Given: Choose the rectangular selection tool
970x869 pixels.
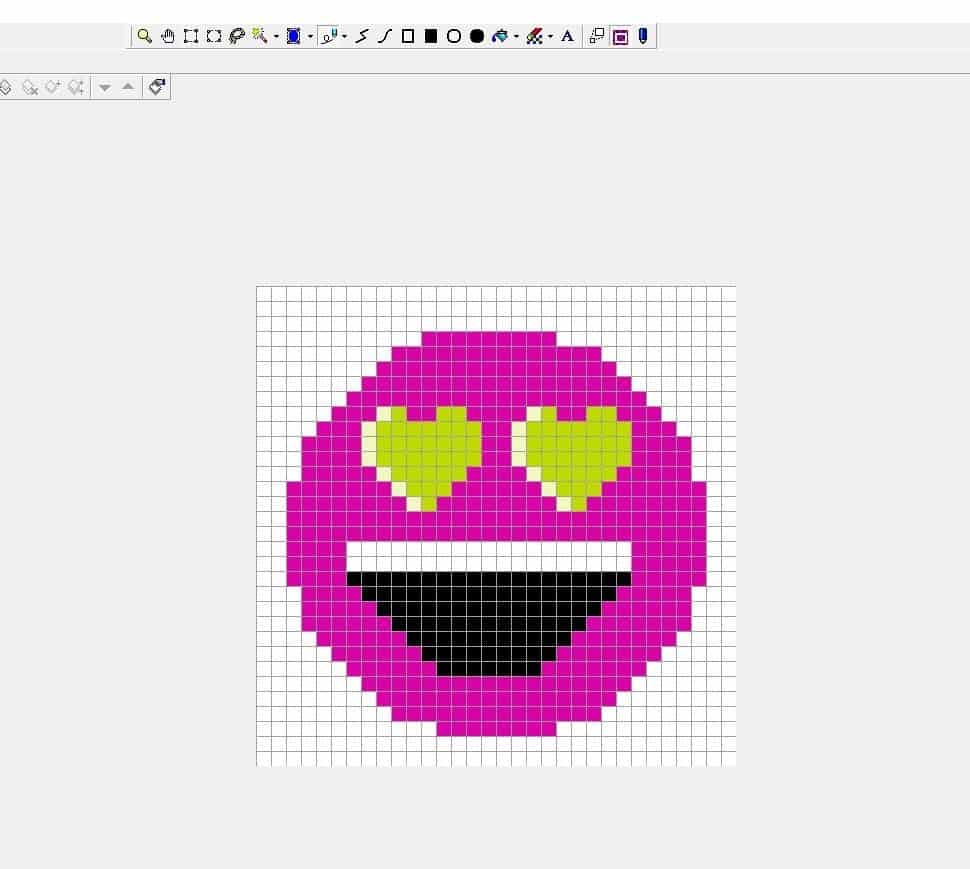Looking at the screenshot, I should point(191,36).
